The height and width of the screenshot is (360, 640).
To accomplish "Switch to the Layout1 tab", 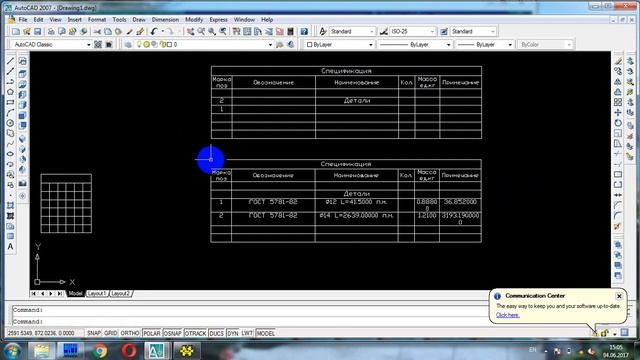I will [x=97, y=294].
